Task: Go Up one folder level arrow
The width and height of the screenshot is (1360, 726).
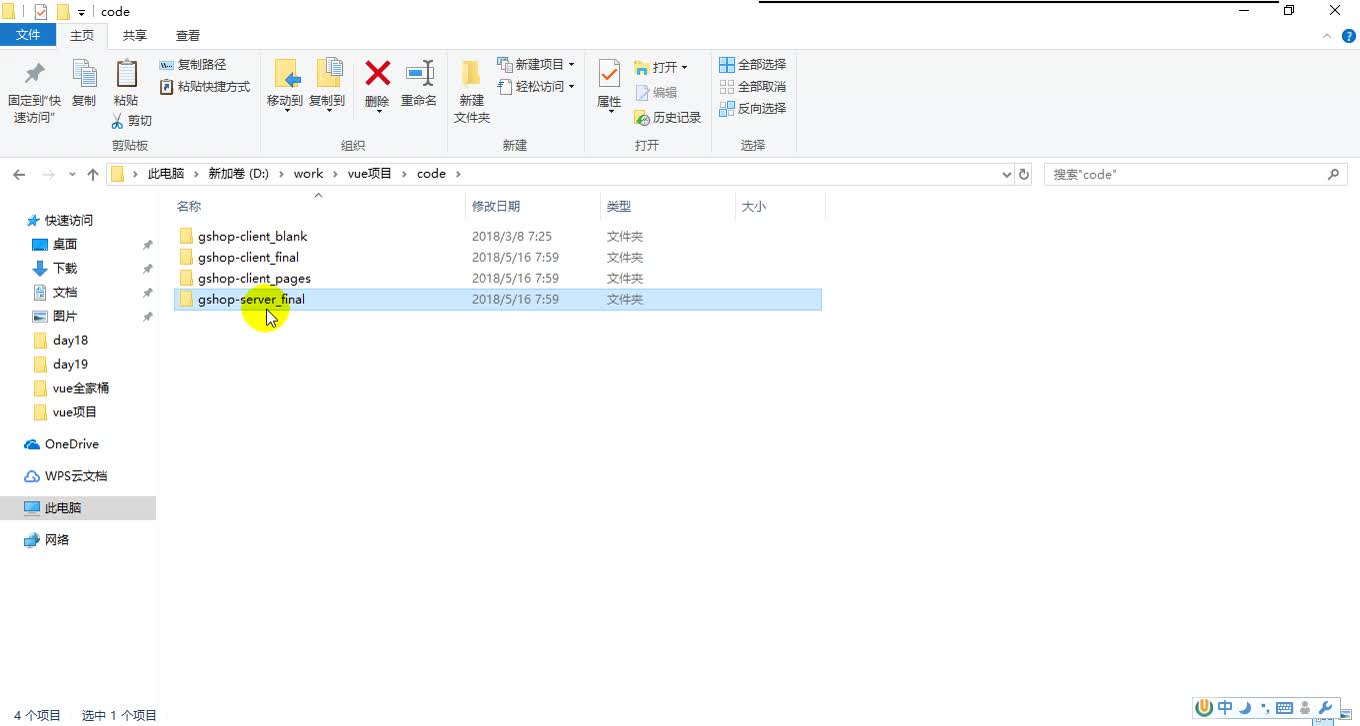Action: (x=93, y=174)
